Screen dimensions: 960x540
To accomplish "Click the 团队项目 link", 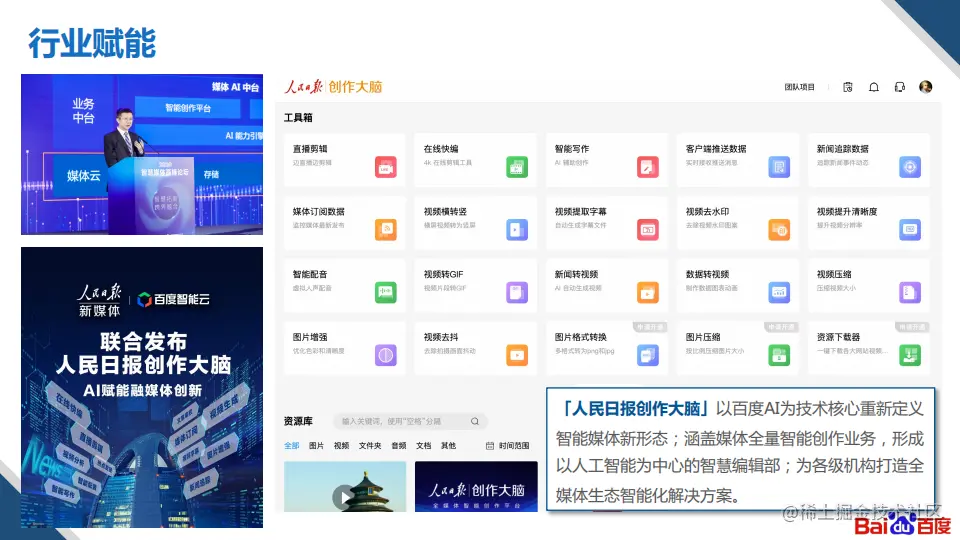I will coord(800,87).
